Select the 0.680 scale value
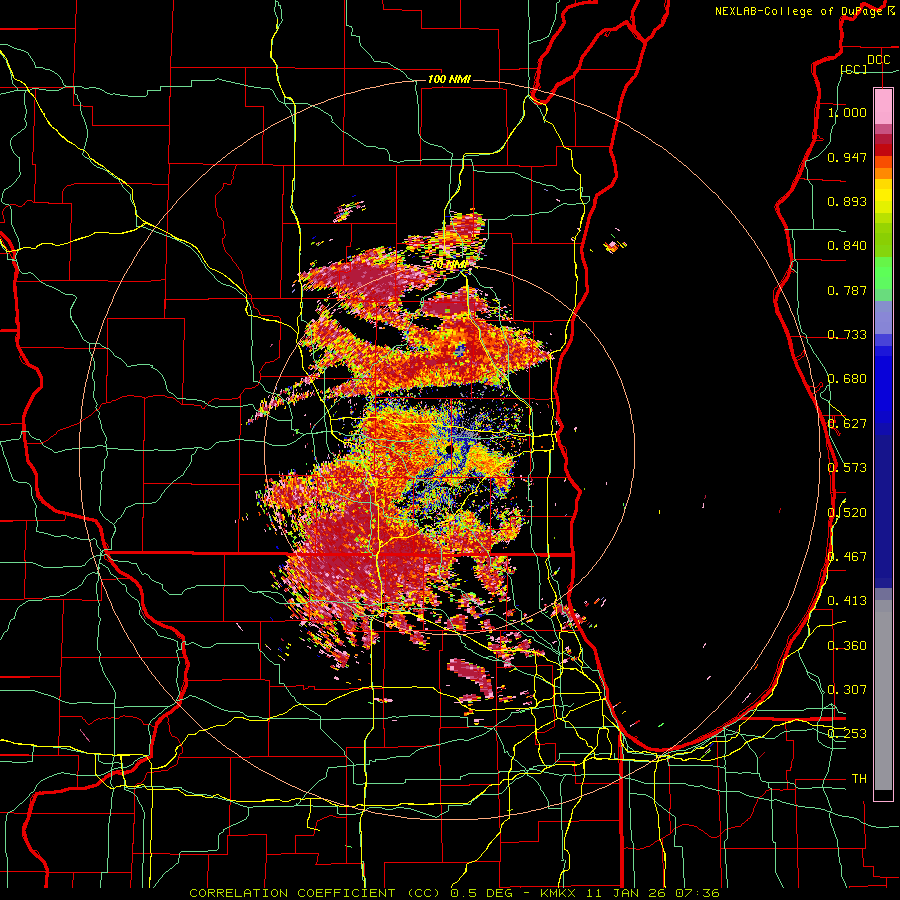 [x=847, y=379]
